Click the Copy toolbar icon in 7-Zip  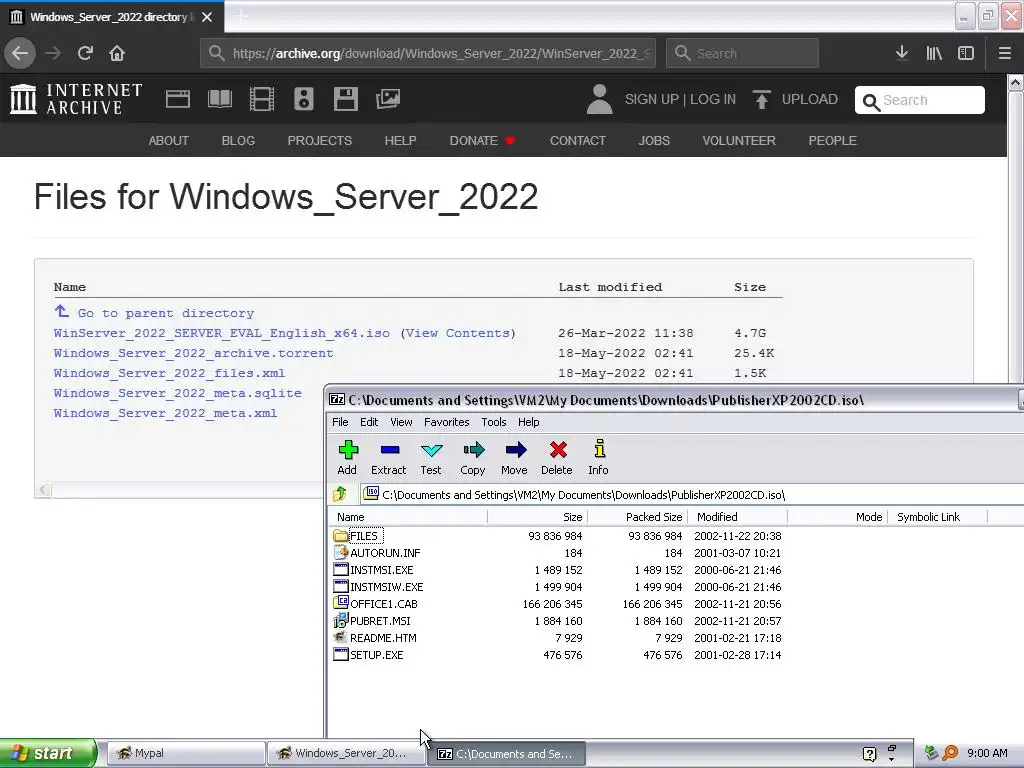click(473, 457)
